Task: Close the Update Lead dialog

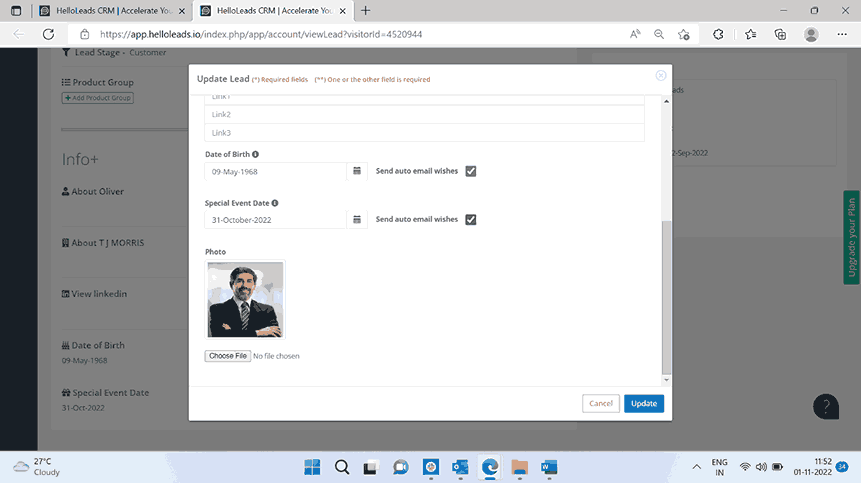Action: [x=661, y=75]
